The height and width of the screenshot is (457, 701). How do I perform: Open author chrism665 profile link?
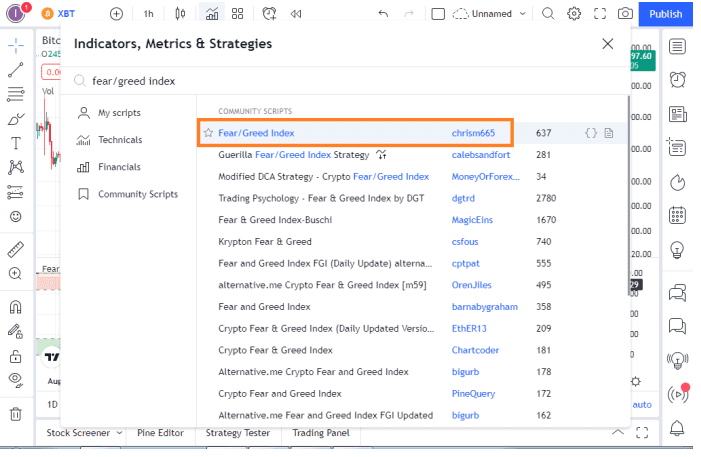[473, 132]
